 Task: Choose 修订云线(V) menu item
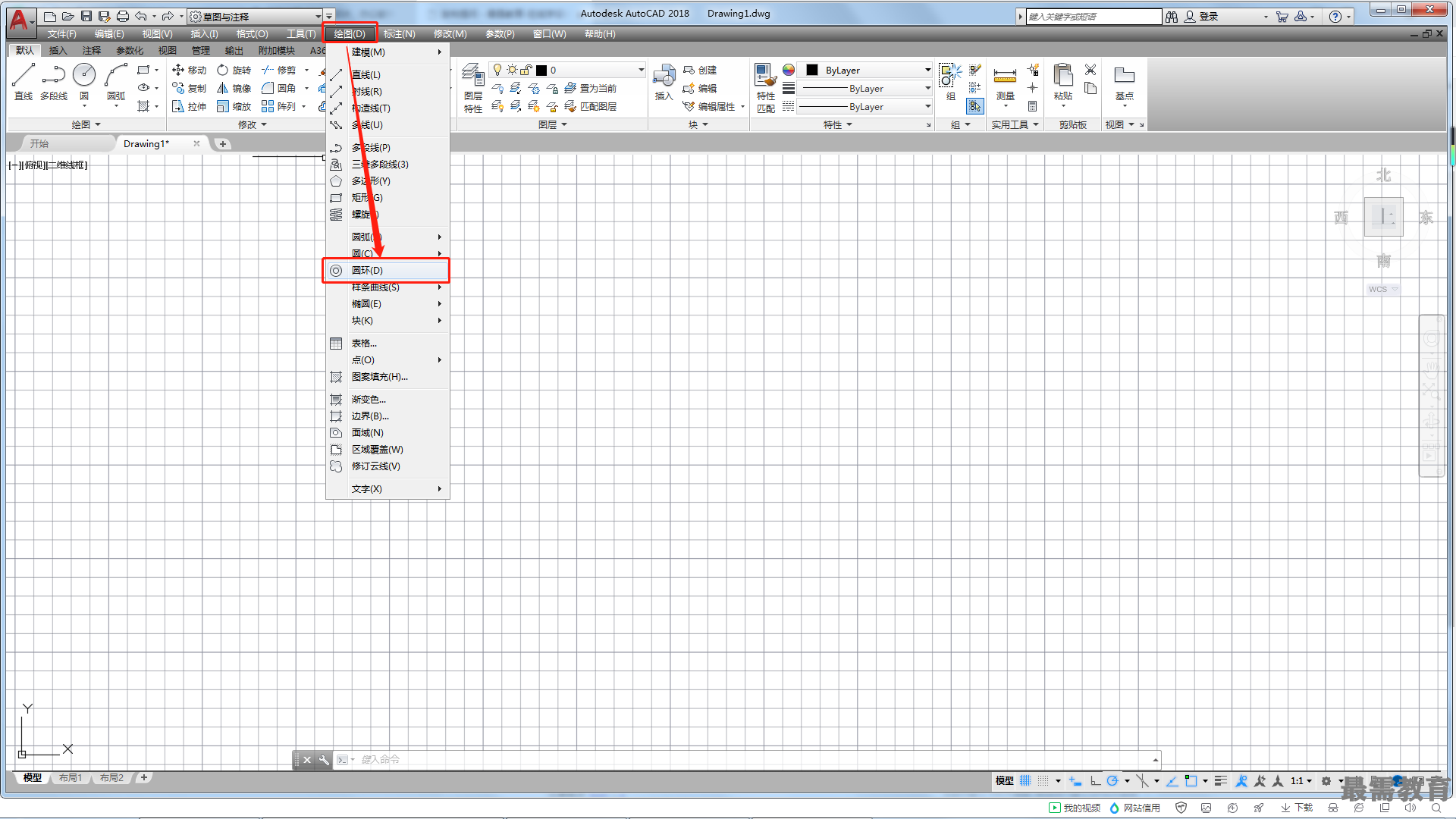(387, 466)
